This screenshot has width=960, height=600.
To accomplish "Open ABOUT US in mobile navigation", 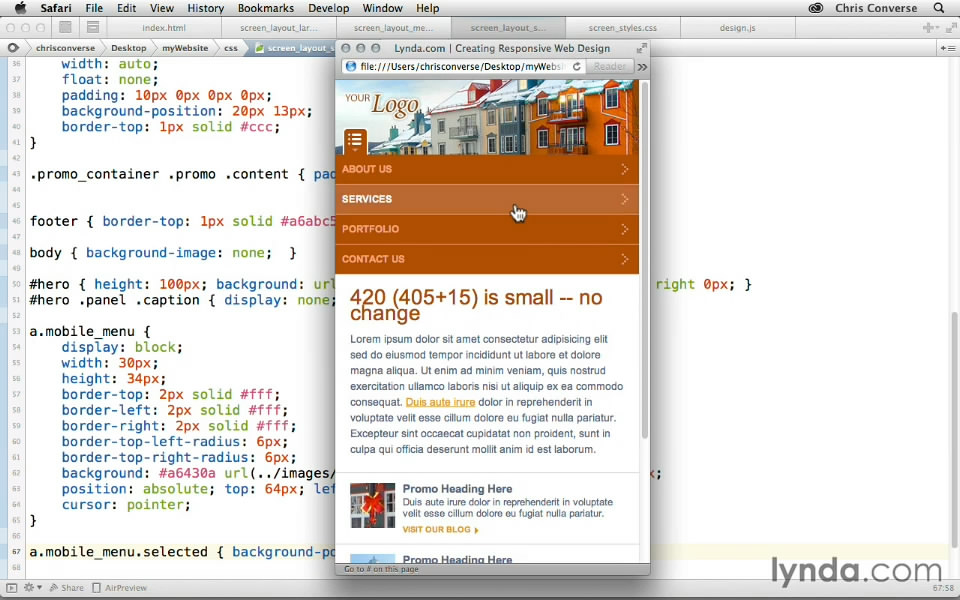I will click(x=487, y=169).
